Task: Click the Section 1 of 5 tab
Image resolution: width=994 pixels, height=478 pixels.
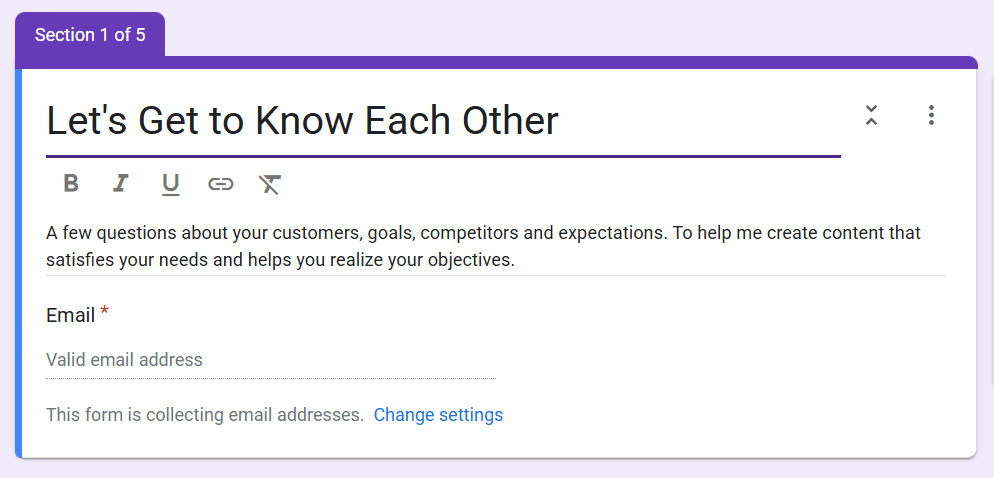Action: [90, 35]
